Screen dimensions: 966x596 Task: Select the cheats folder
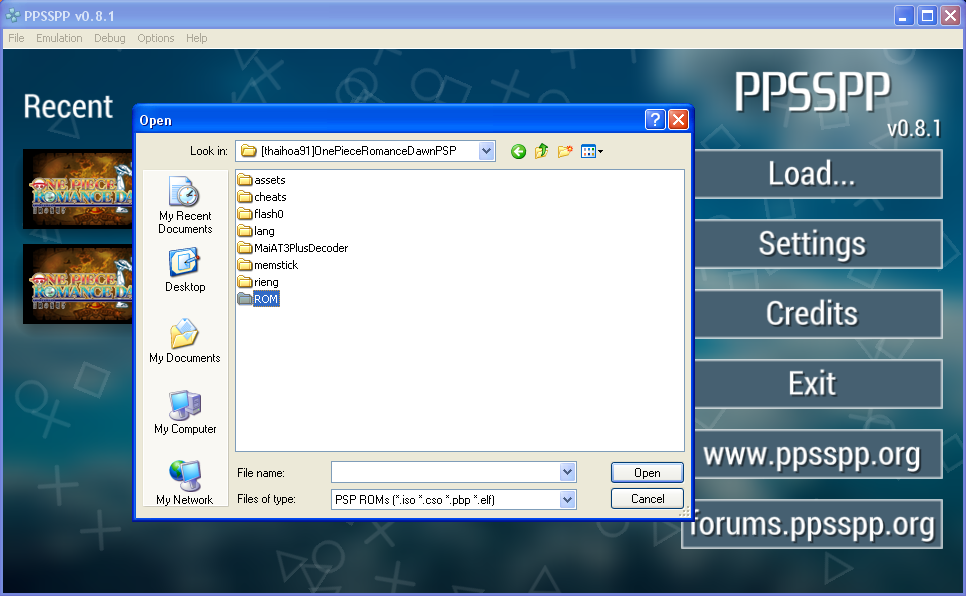(x=262, y=197)
